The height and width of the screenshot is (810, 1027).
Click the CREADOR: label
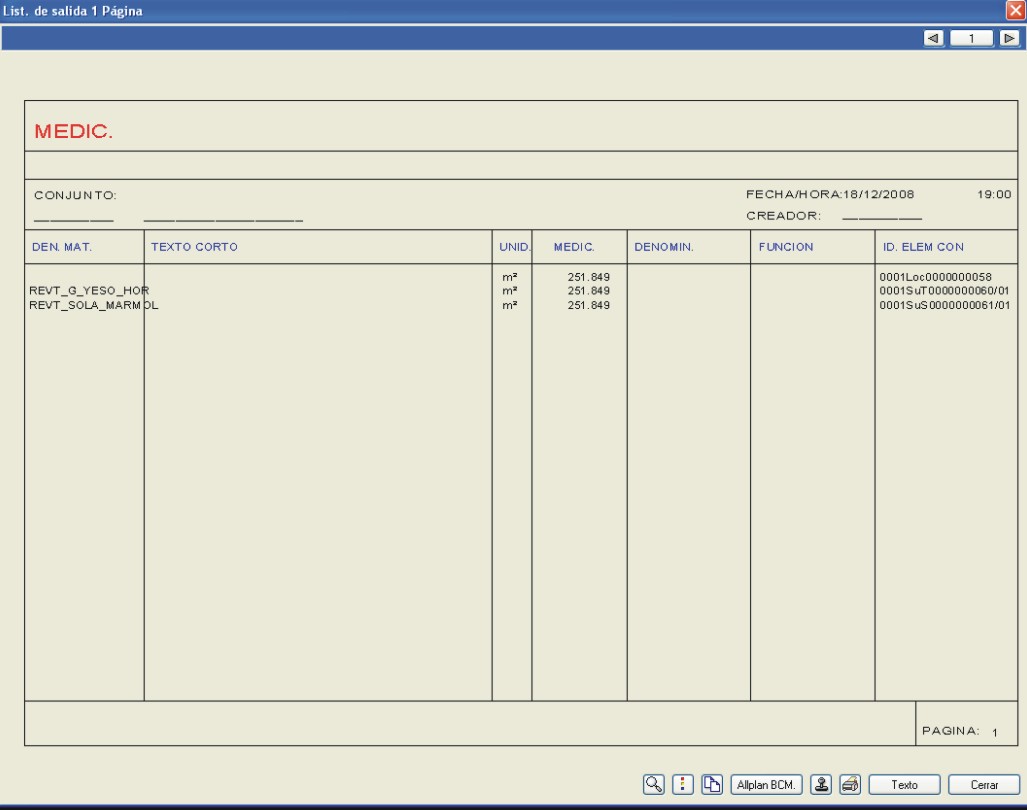coord(783,215)
